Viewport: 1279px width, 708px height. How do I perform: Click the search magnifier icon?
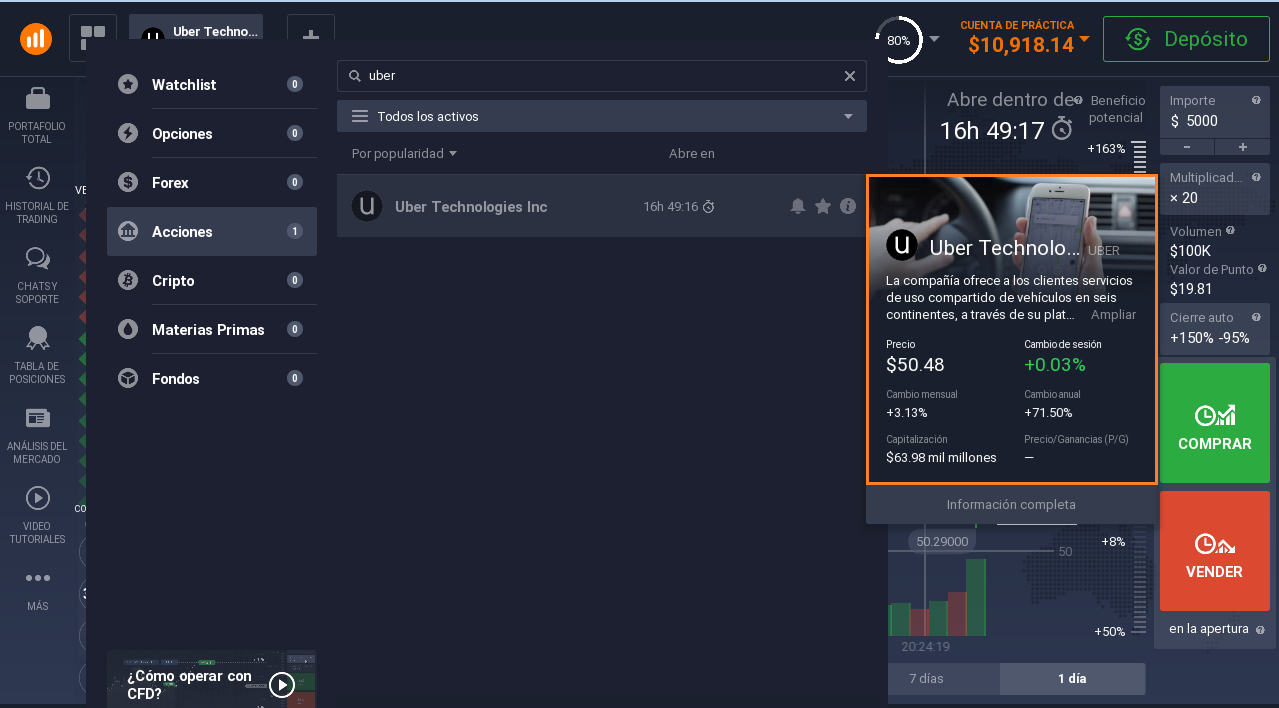[x=355, y=76]
